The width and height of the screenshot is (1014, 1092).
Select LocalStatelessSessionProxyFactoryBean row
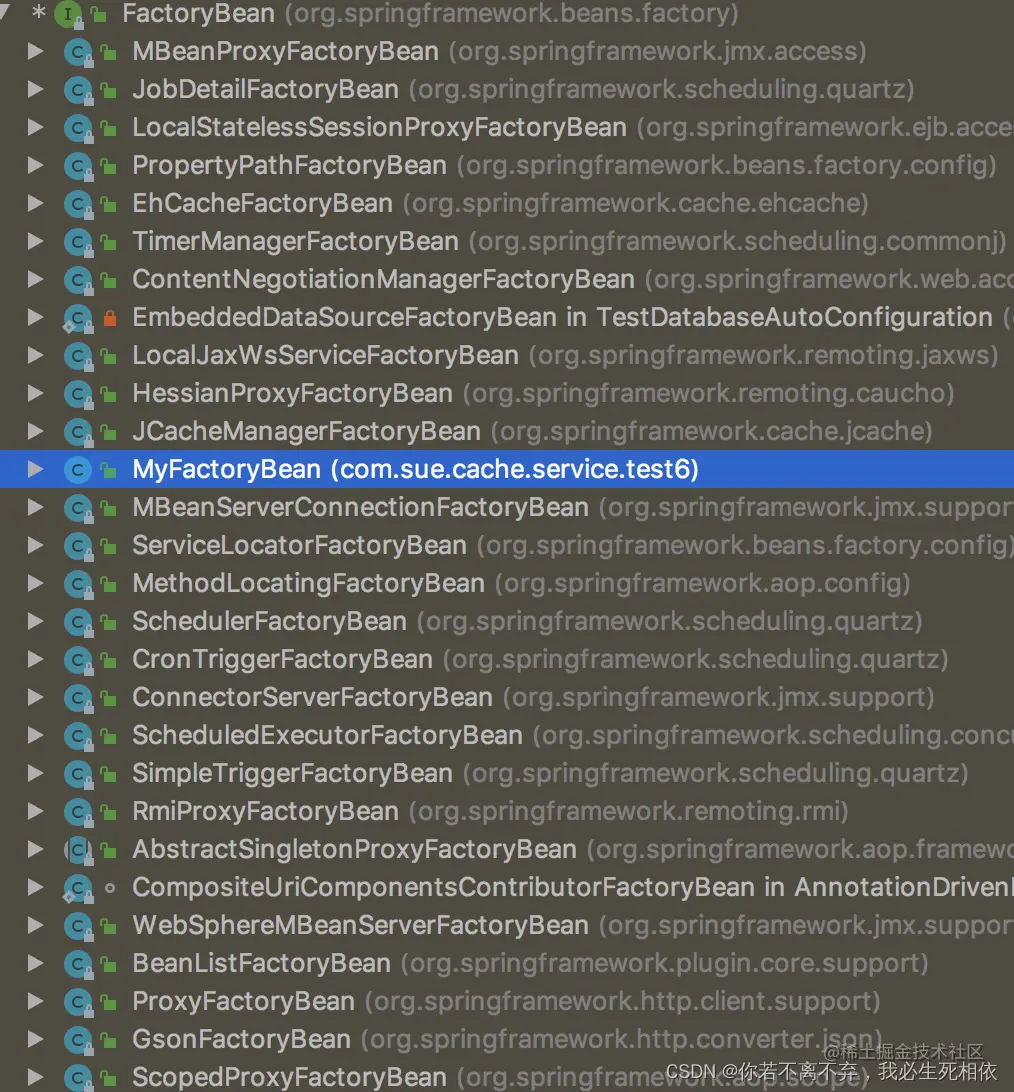pyautogui.click(x=507, y=127)
